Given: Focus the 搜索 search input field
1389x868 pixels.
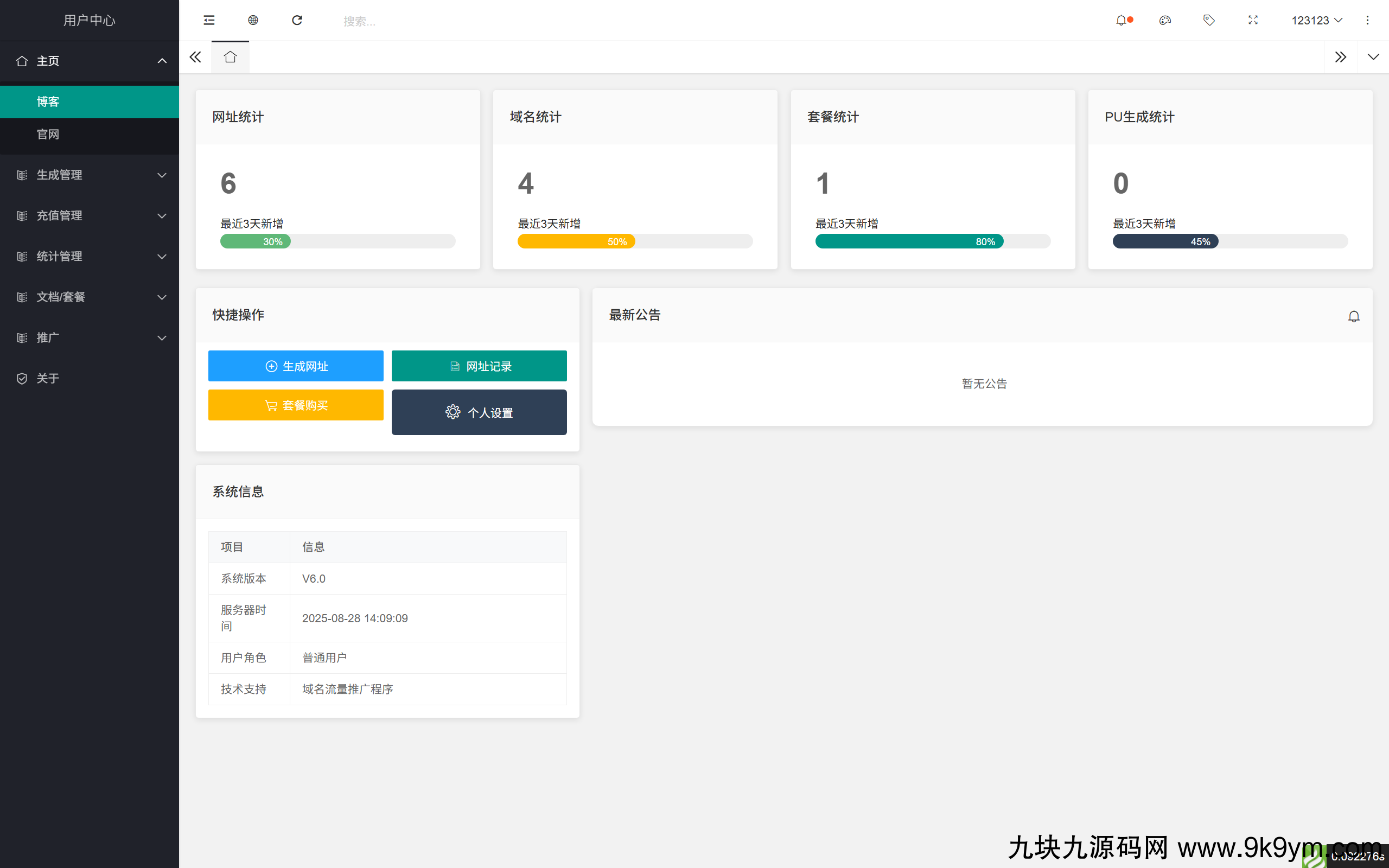Looking at the screenshot, I should pos(402,21).
